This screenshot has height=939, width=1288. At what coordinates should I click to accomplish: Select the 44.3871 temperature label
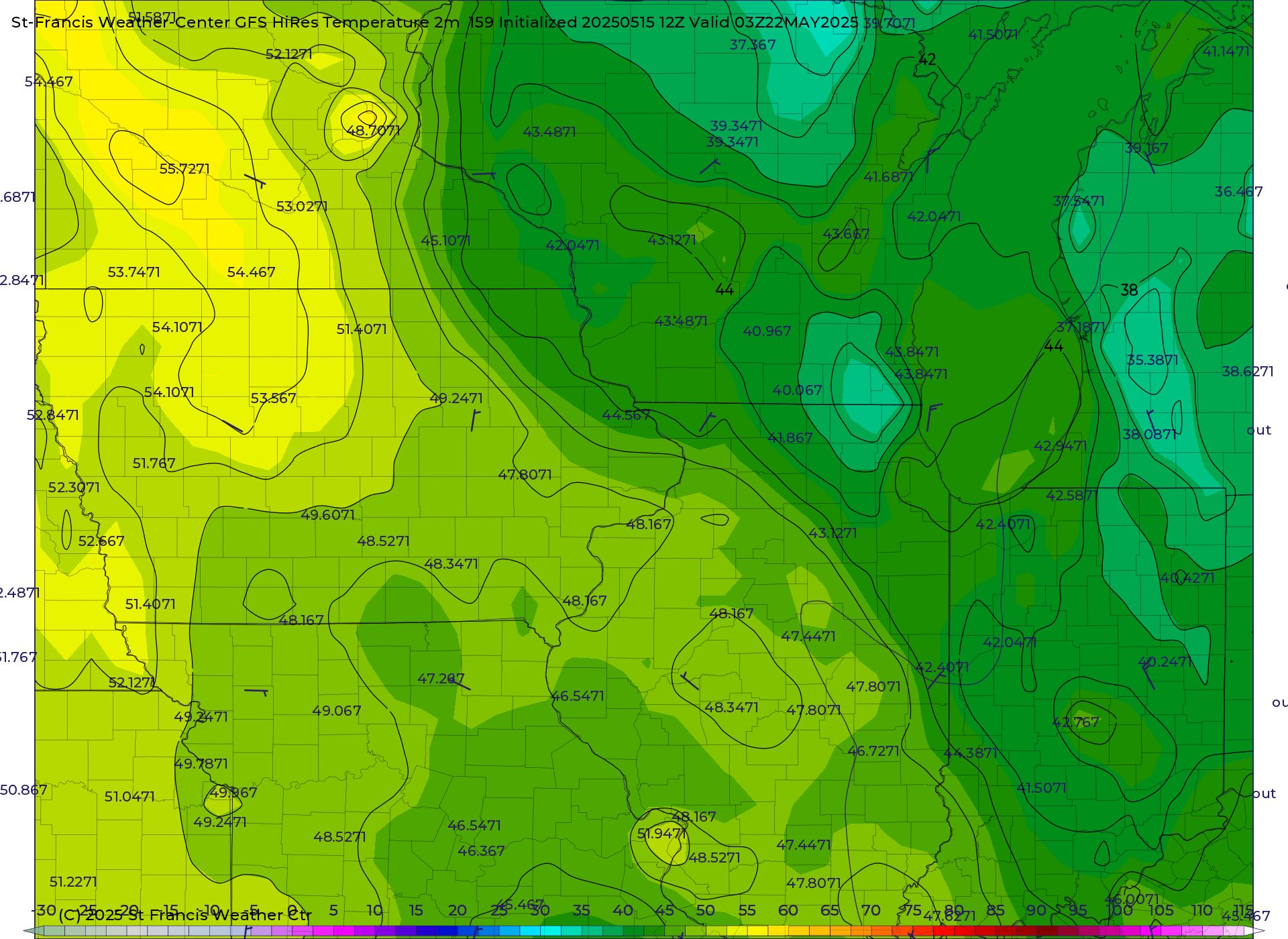pyautogui.click(x=971, y=753)
